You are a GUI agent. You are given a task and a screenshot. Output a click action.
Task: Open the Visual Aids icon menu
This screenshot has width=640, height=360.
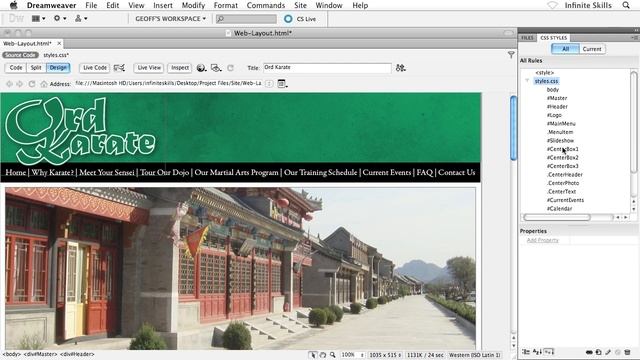point(216,68)
